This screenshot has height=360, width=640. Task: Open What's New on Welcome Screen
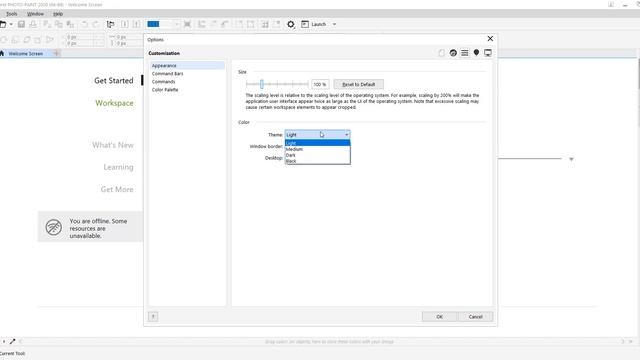pyautogui.click(x=113, y=145)
